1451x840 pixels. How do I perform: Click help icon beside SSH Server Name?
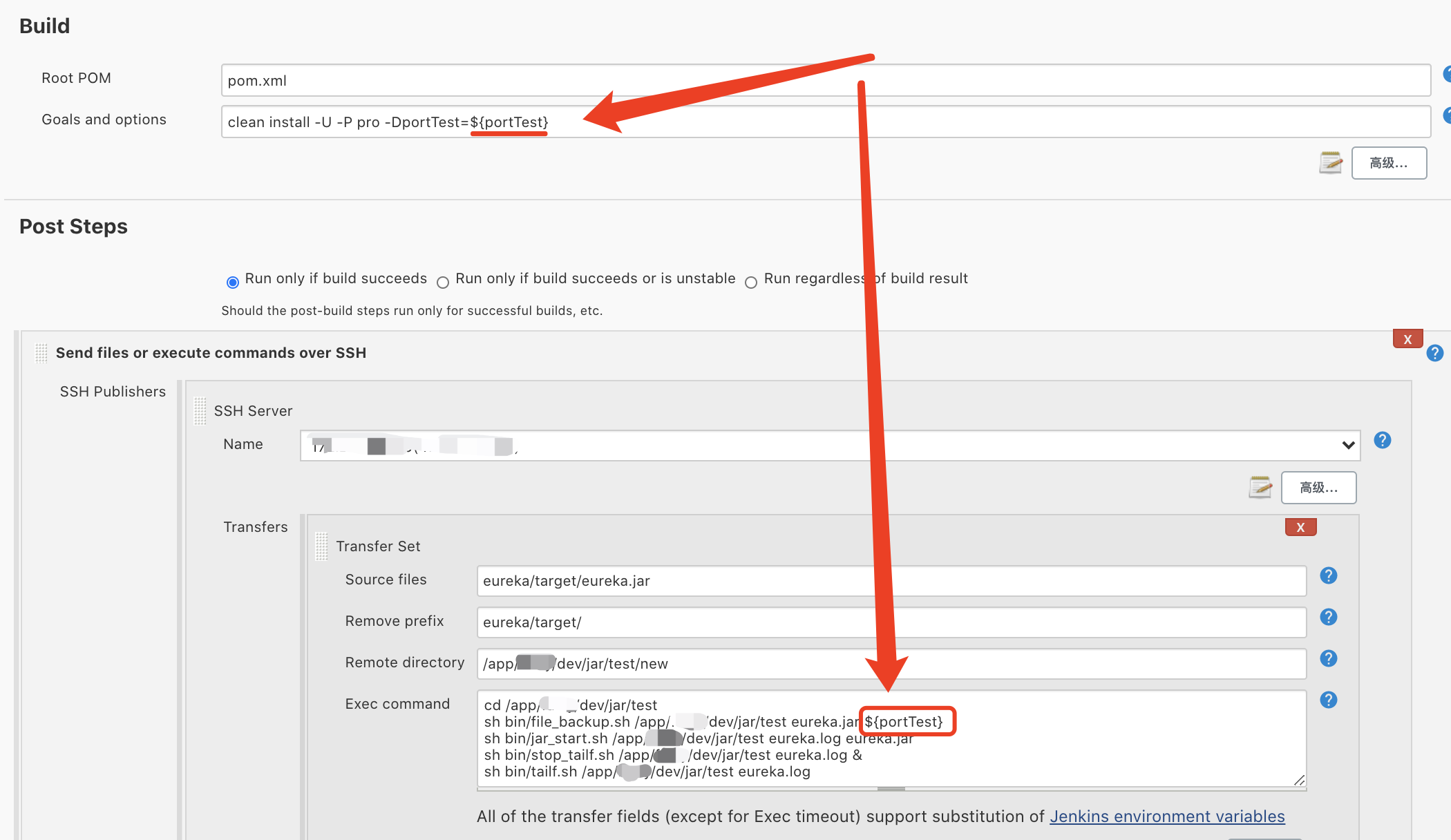click(x=1382, y=440)
